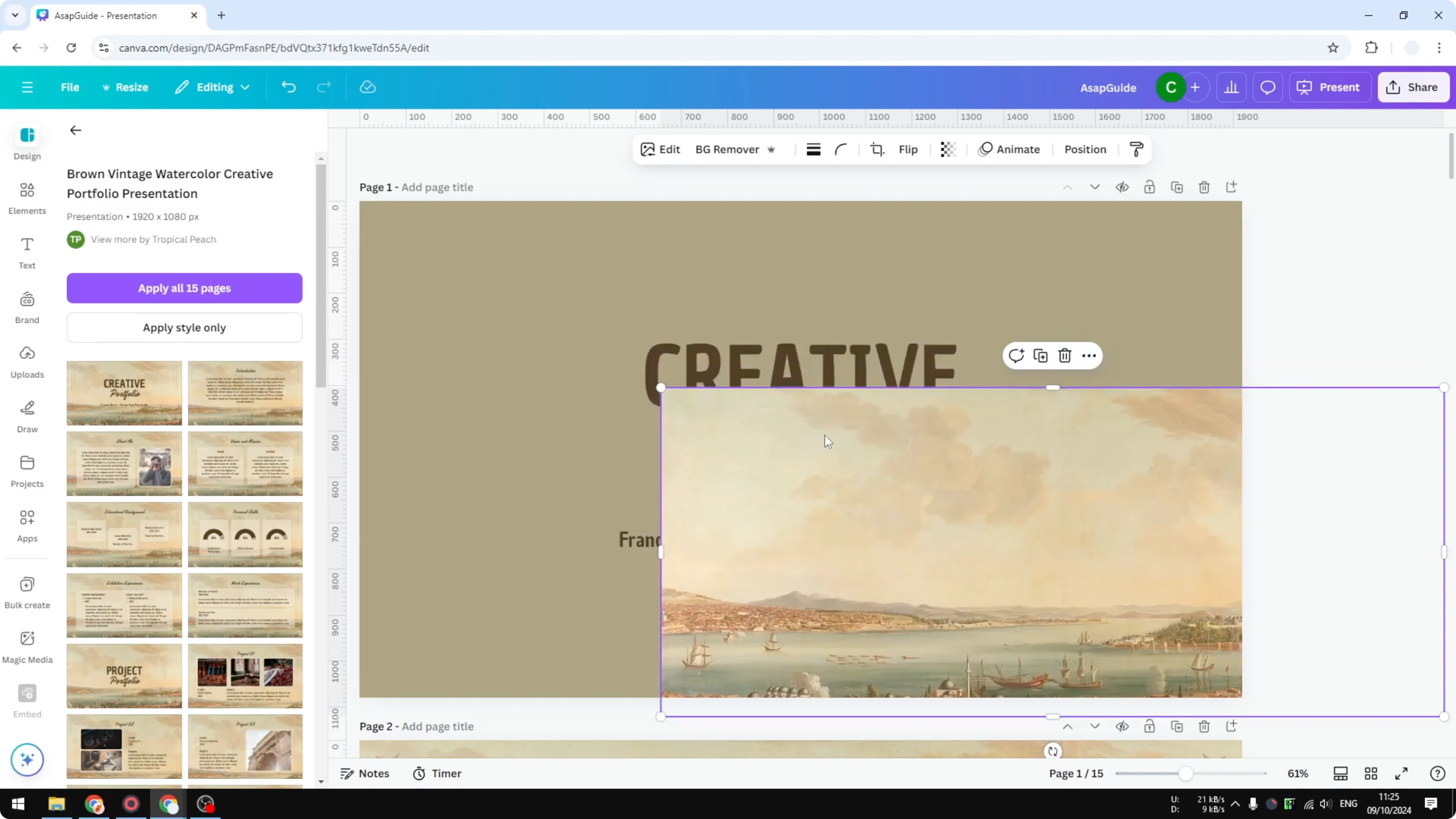The height and width of the screenshot is (819, 1456).
Task: Lock Page 1
Action: coord(1149,187)
